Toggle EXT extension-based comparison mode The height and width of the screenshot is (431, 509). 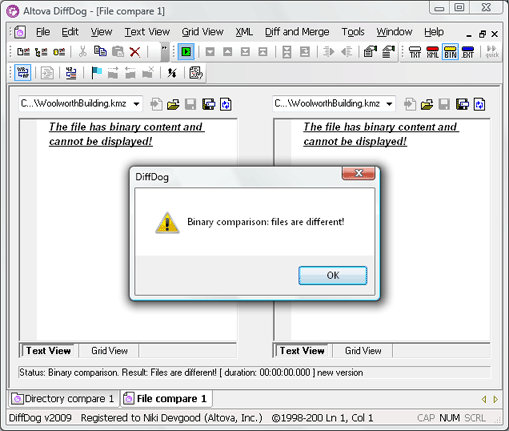click(x=468, y=52)
